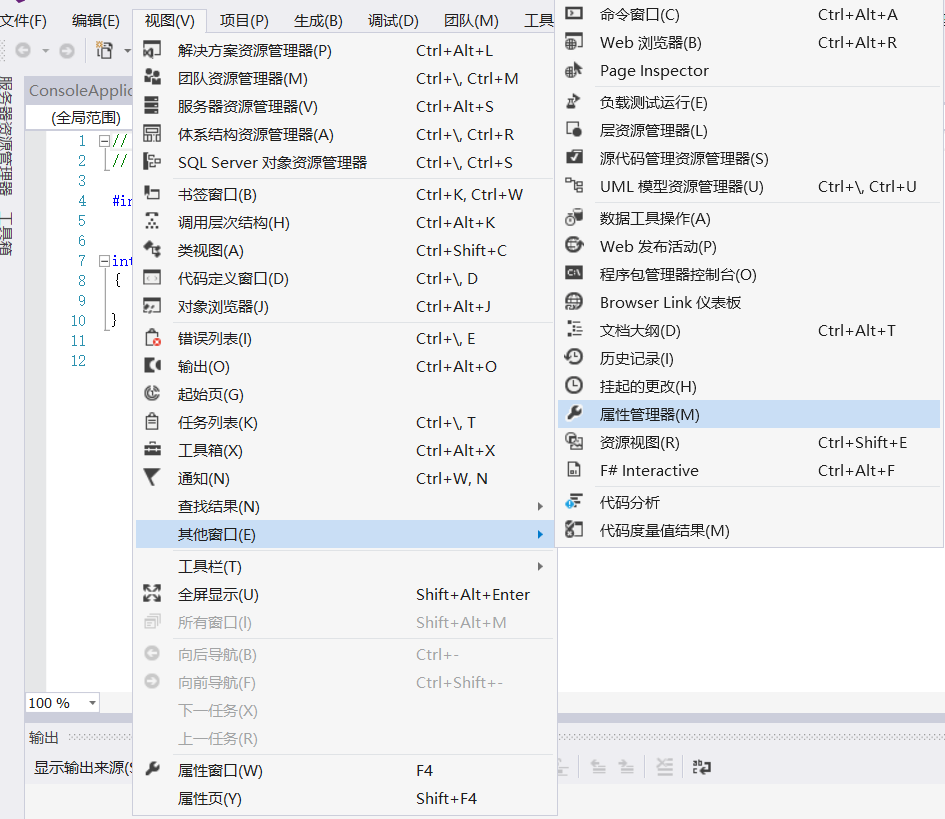Image resolution: width=945 pixels, height=819 pixels.
Task: Open the 文件(F) menu
Action: point(23,20)
